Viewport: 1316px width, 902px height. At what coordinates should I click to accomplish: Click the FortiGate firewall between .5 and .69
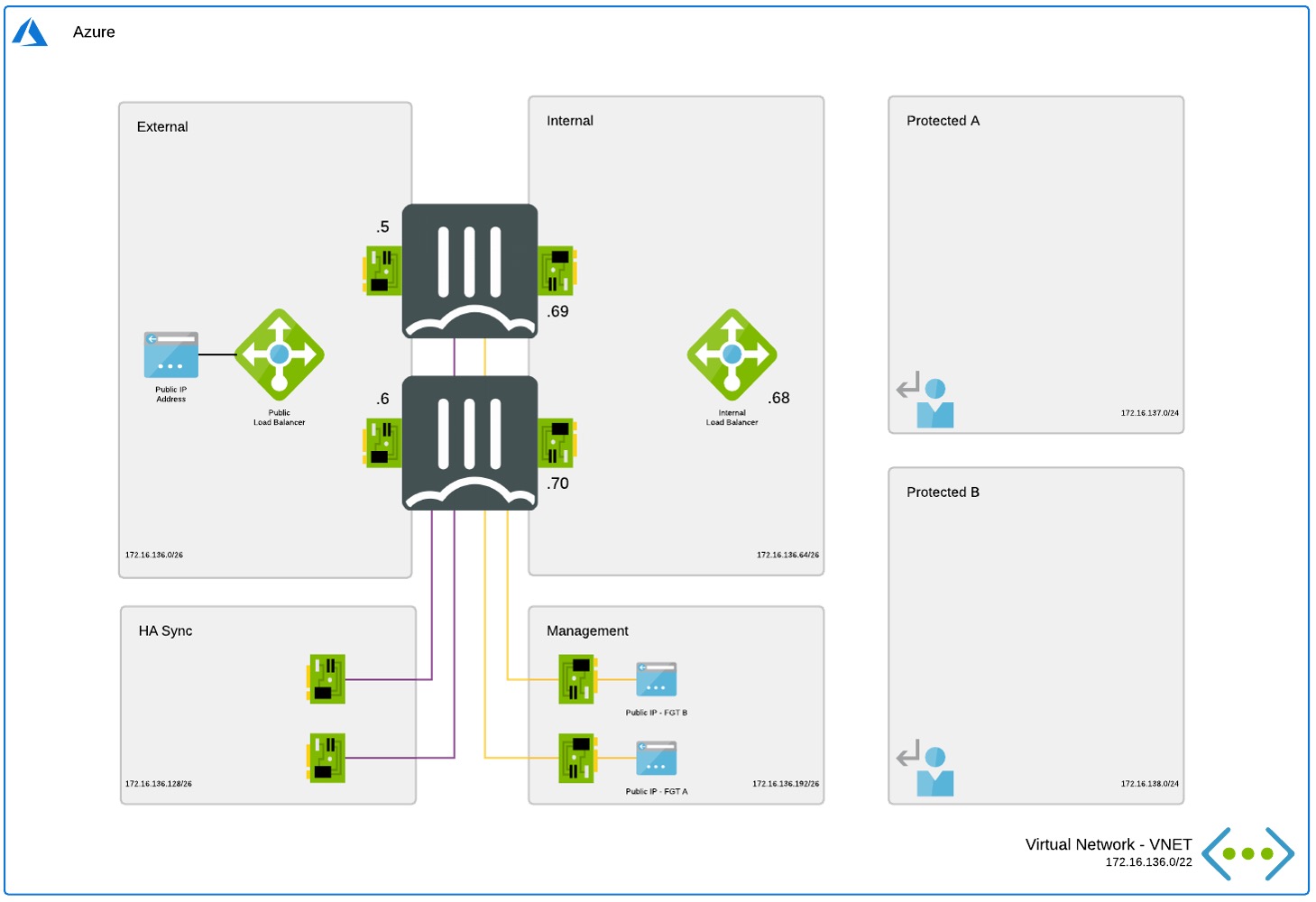470,271
